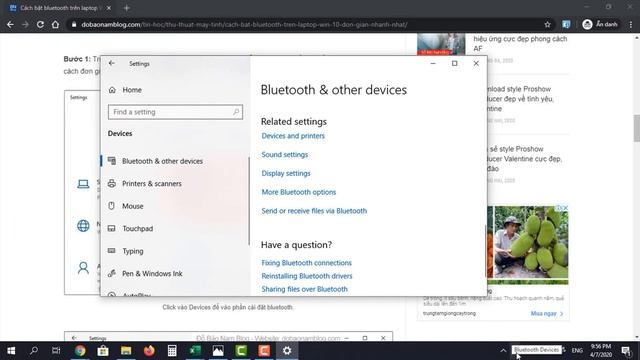Open Windows taskbar search
640x360 pixels.
click(34, 351)
